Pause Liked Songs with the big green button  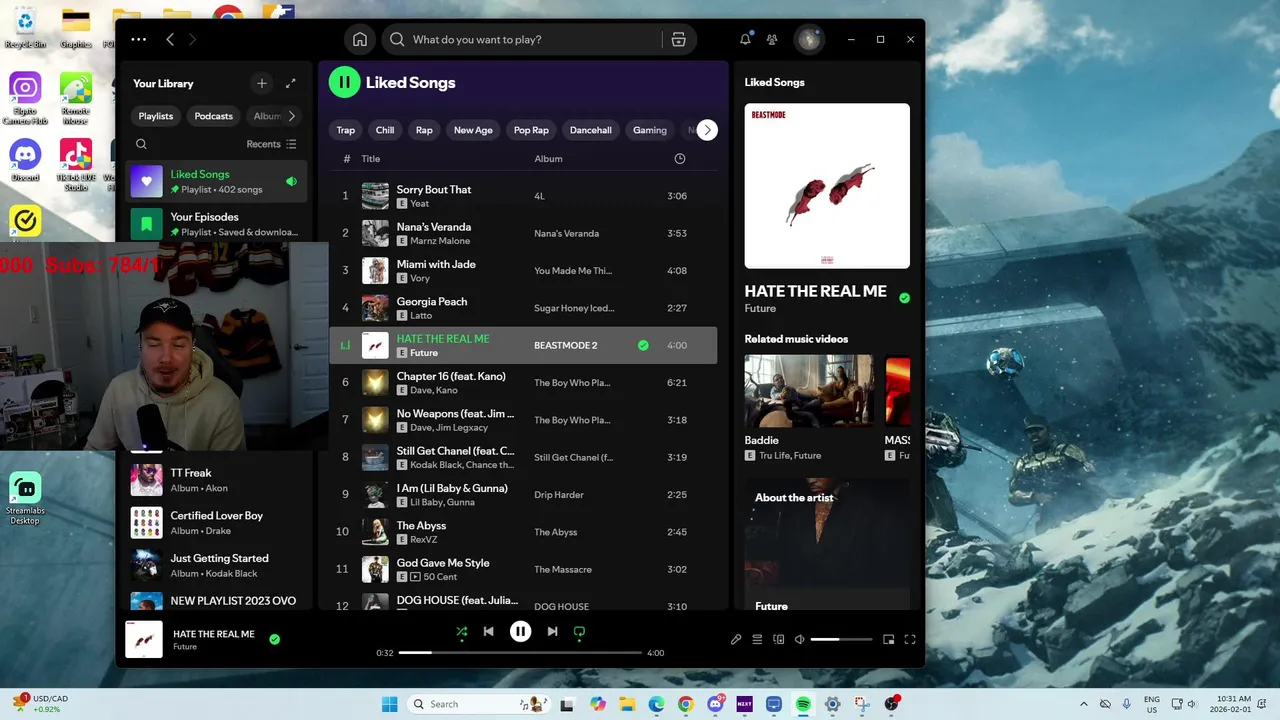pos(344,82)
